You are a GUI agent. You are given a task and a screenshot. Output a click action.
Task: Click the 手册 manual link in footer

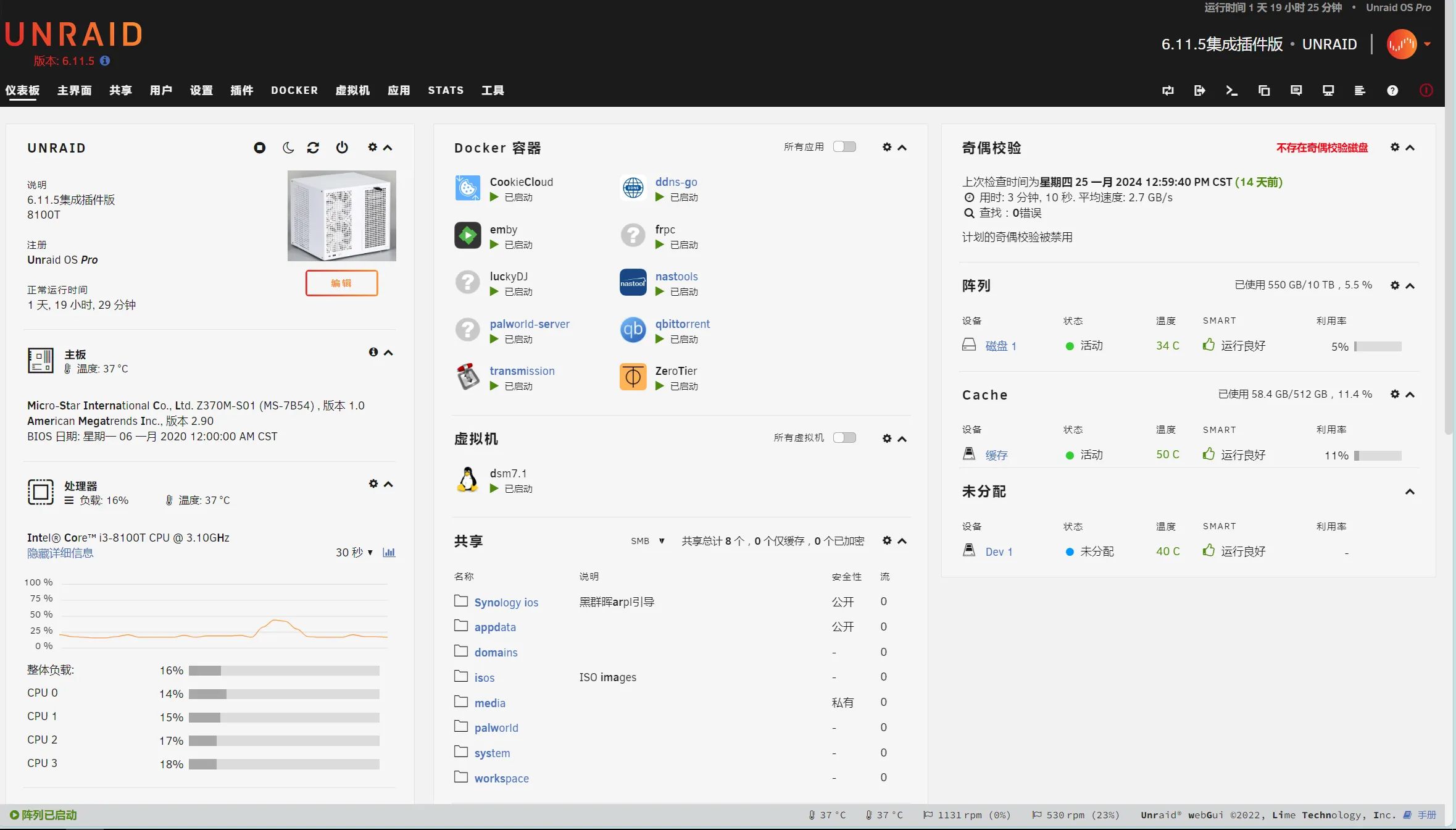[x=1427, y=815]
